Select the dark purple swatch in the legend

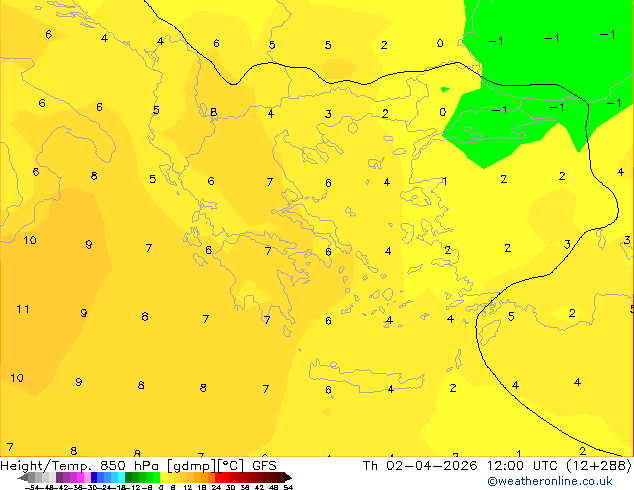[59, 477]
